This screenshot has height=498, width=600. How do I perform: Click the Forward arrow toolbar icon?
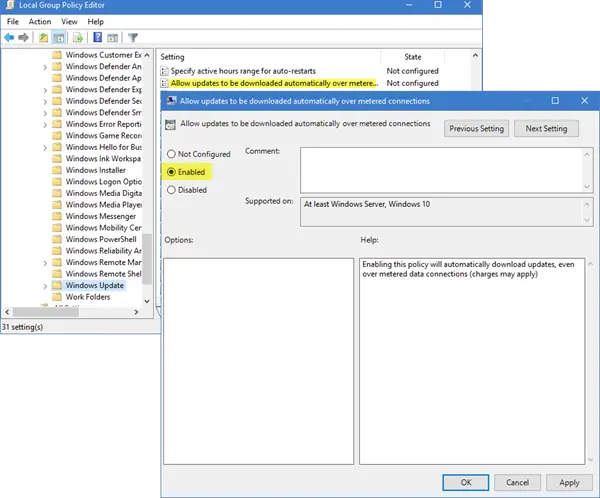tap(23, 38)
